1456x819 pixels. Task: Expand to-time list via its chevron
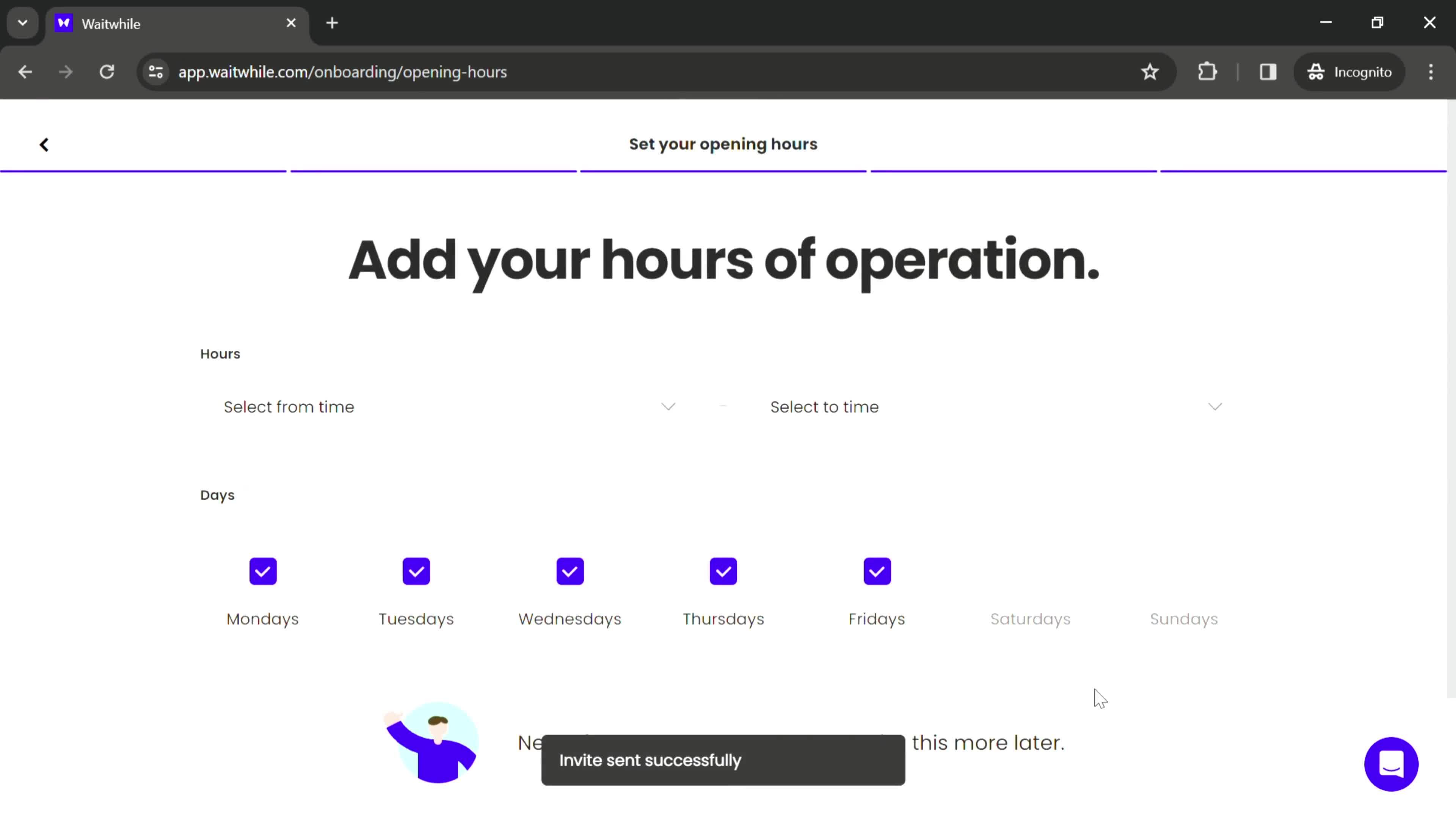point(1214,407)
